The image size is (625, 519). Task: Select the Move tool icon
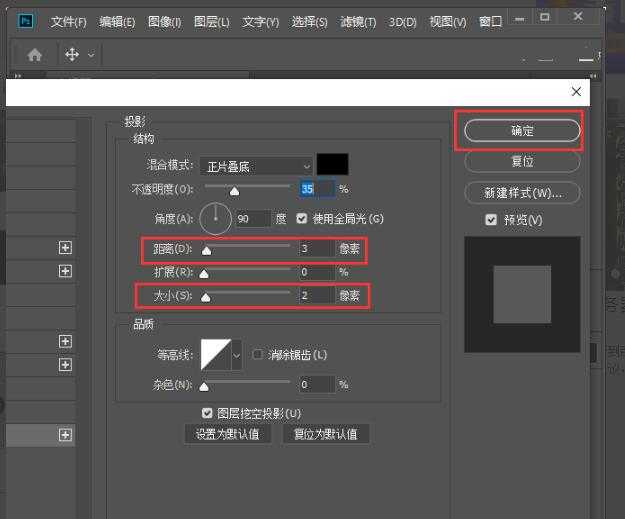click(72, 55)
